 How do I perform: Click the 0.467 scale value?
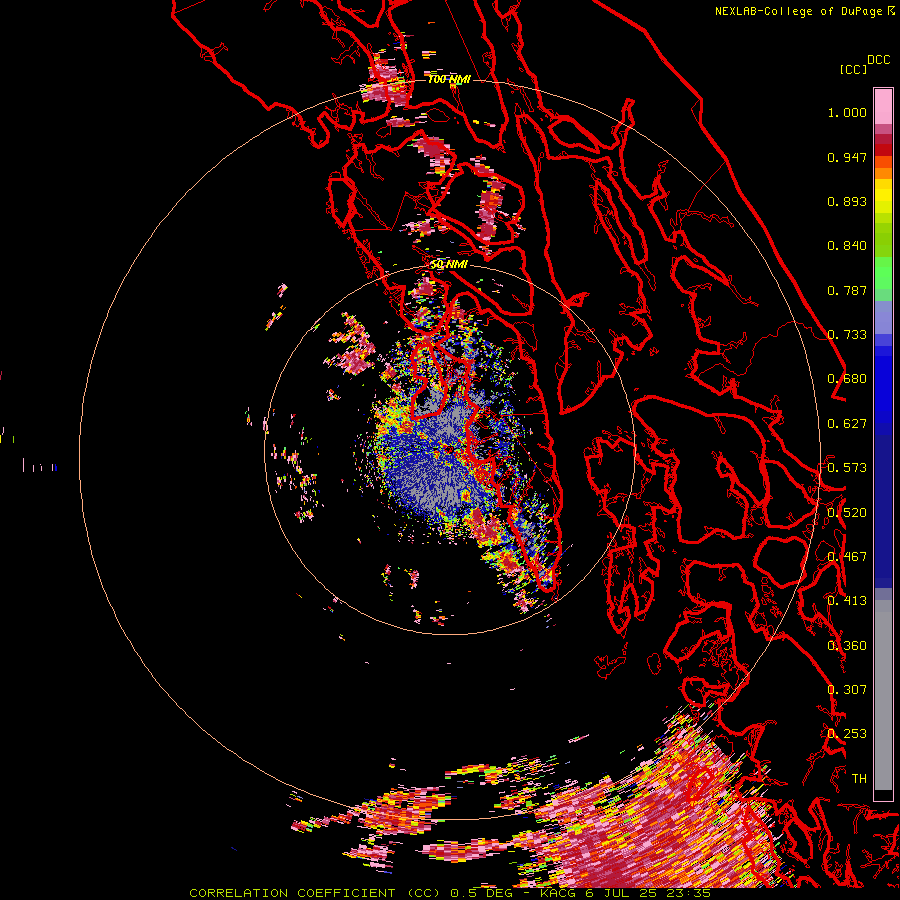847,556
